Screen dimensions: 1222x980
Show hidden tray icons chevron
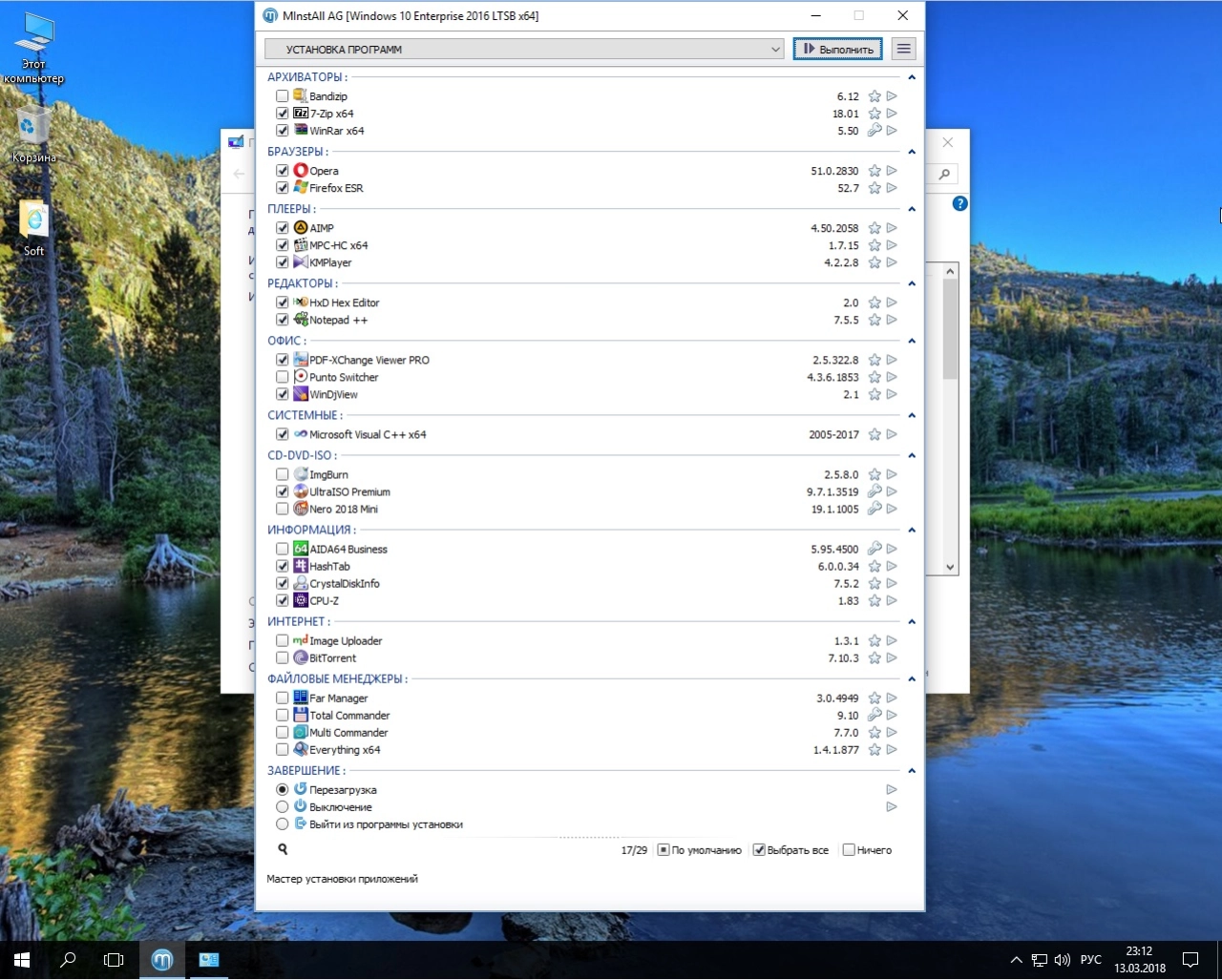(1016, 960)
